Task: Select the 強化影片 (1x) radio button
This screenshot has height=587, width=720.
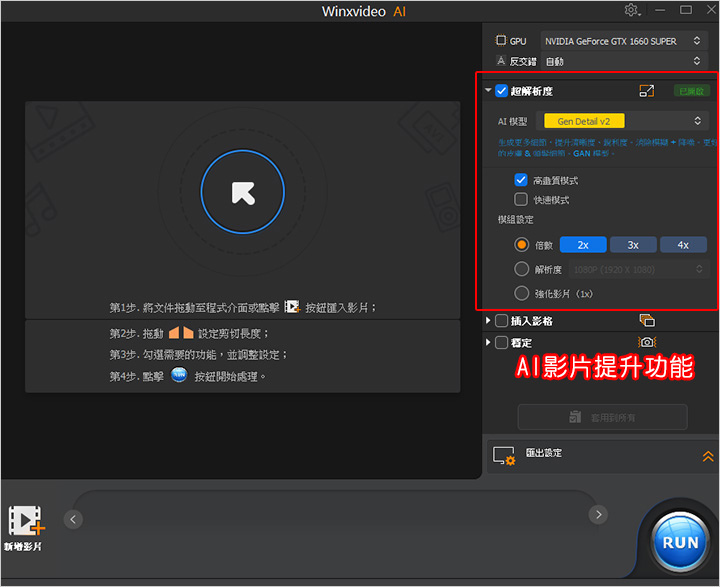Action: click(522, 293)
